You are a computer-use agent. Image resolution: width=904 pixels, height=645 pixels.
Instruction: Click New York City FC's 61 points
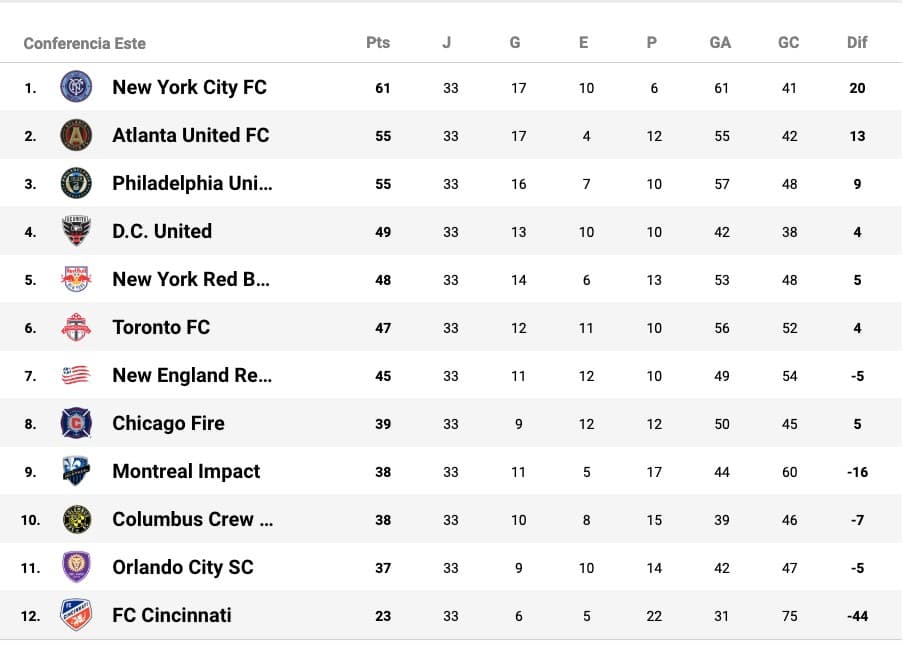pos(383,88)
